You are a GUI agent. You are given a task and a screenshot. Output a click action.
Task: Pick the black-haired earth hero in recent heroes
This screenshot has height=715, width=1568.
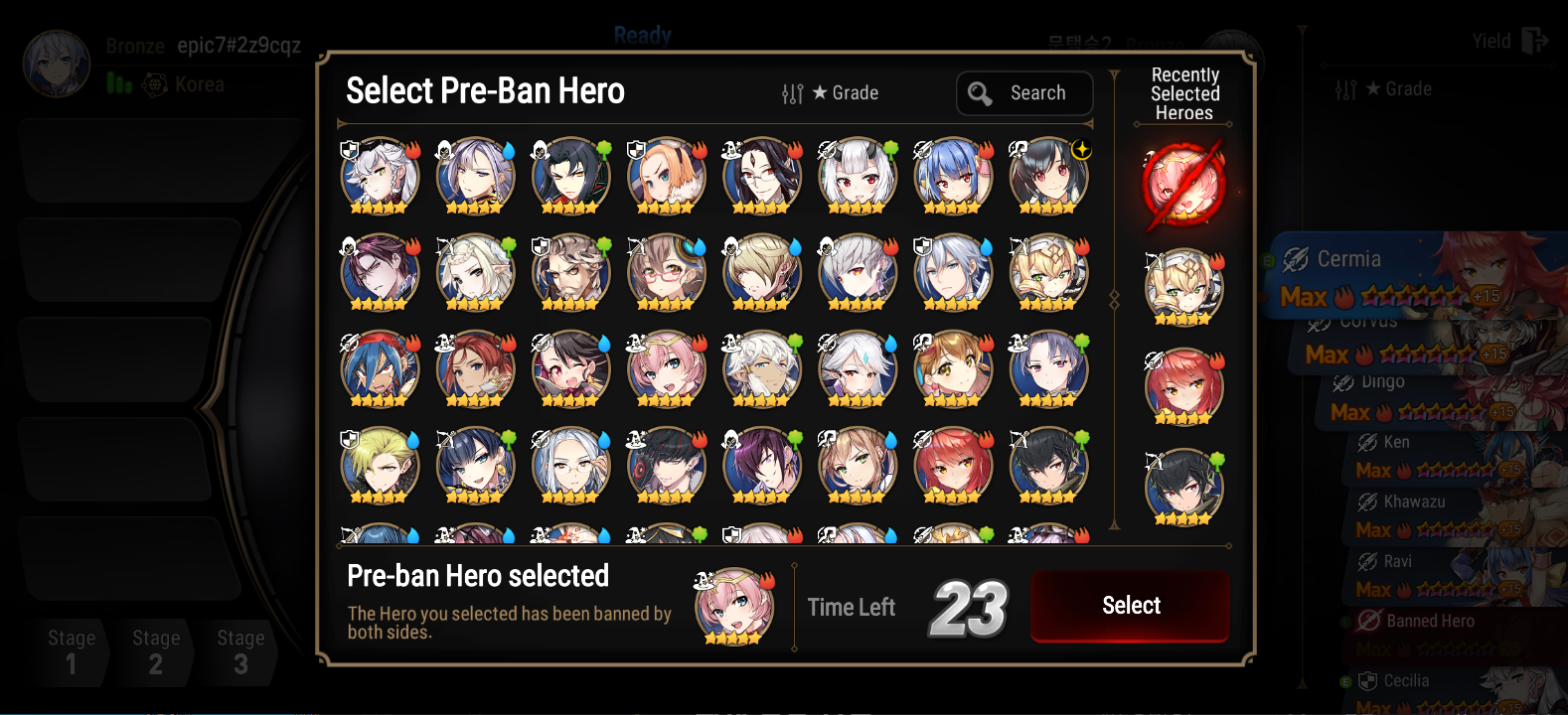[x=1183, y=488]
